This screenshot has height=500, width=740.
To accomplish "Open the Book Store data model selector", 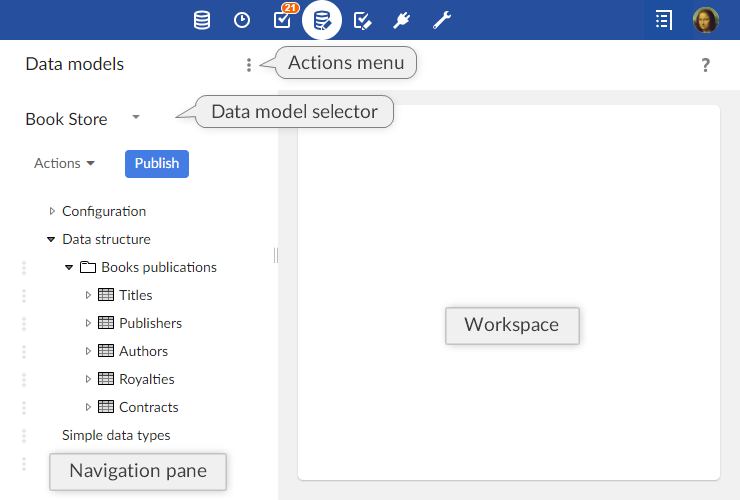I will 136,118.
